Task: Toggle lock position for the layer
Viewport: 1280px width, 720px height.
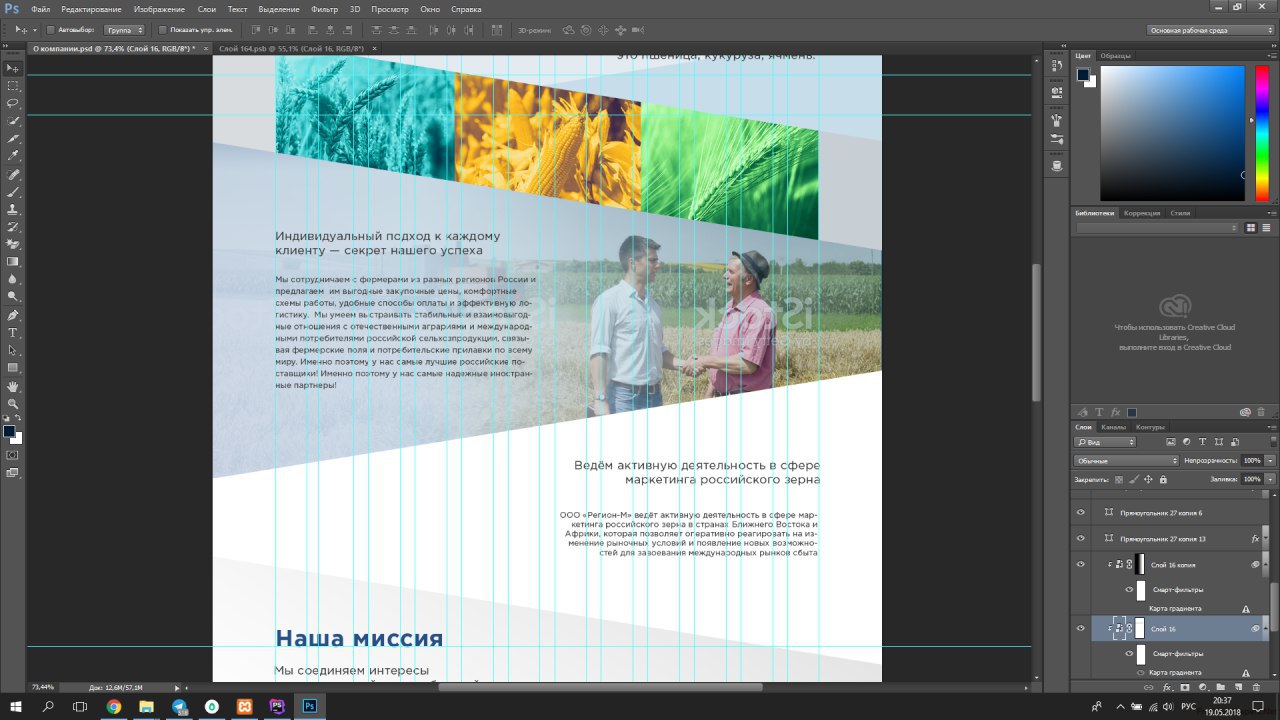Action: point(1148,480)
